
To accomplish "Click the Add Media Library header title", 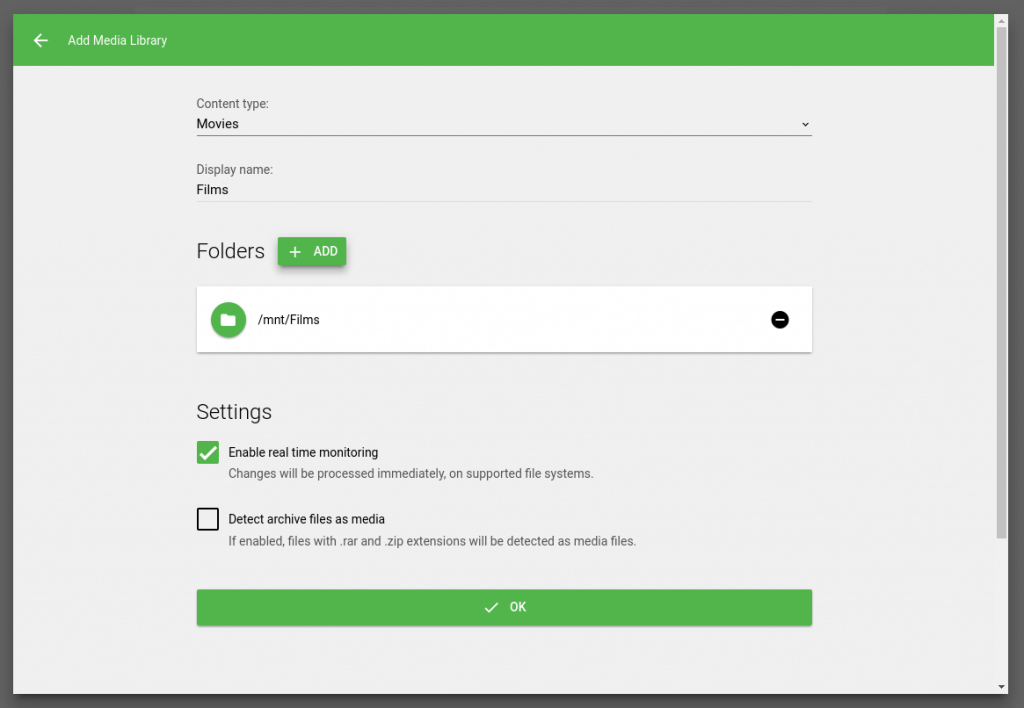I will (118, 40).
